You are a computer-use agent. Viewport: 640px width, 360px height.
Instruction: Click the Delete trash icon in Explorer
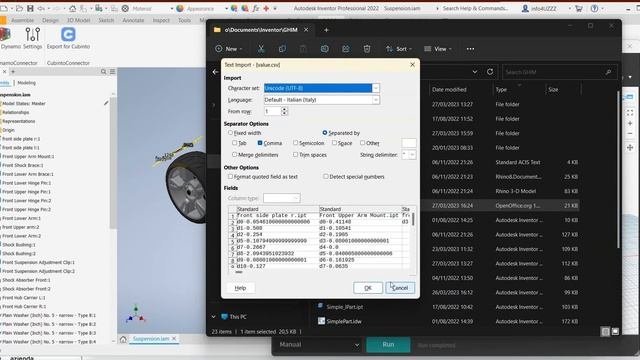pyautogui.click(x=367, y=49)
